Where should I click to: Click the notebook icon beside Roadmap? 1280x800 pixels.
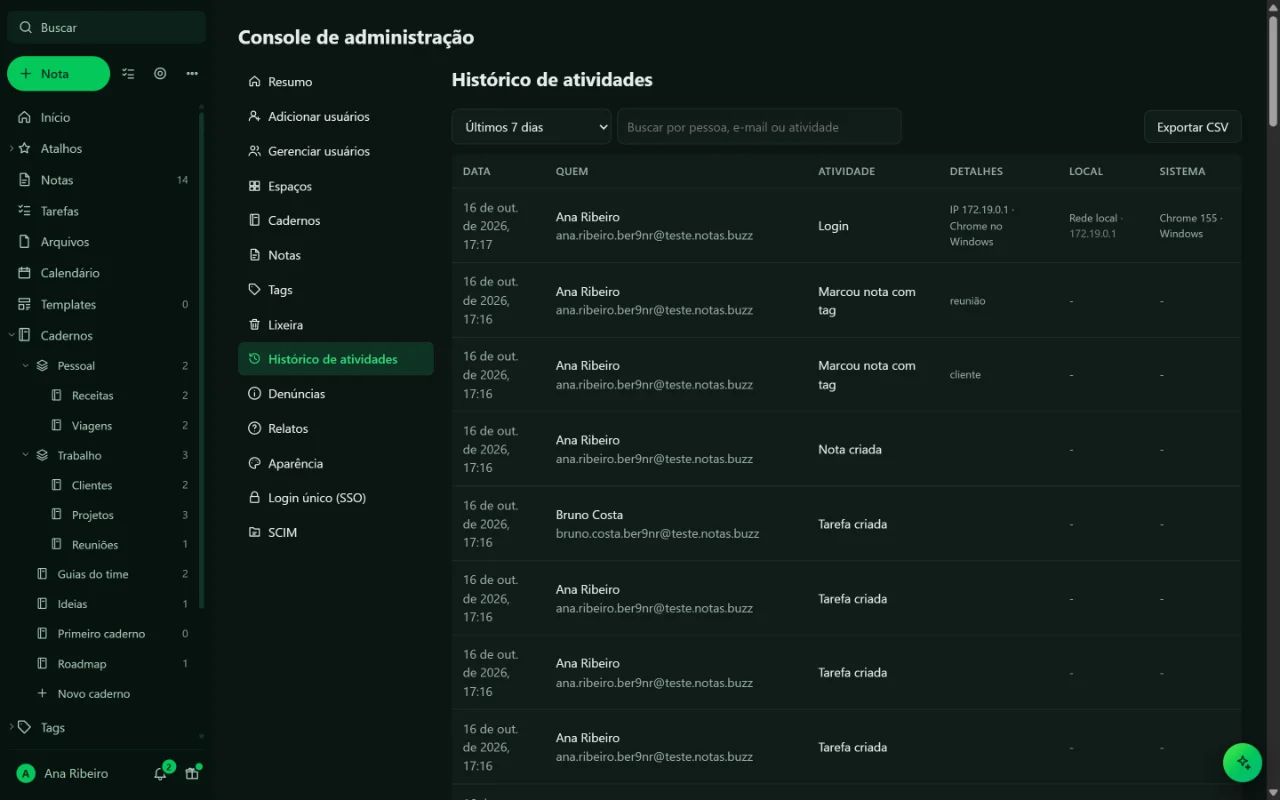[42, 664]
